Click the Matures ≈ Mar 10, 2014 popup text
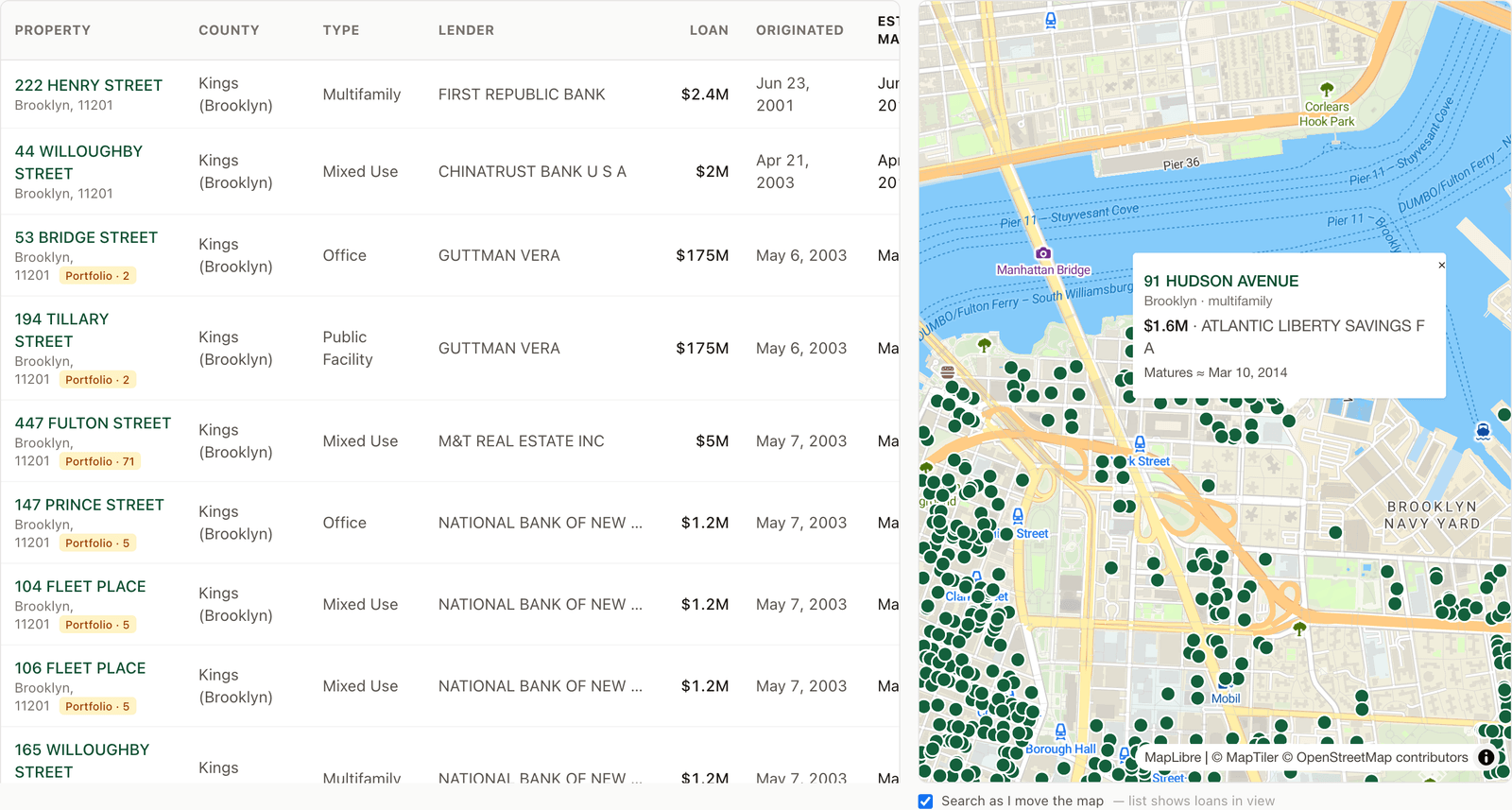This screenshot has width=1512, height=810. [x=1215, y=372]
